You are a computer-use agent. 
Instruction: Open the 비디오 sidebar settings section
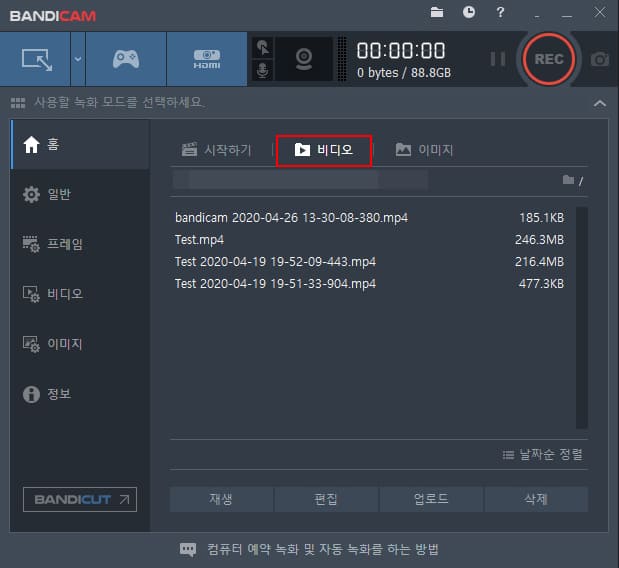[x=80, y=294]
